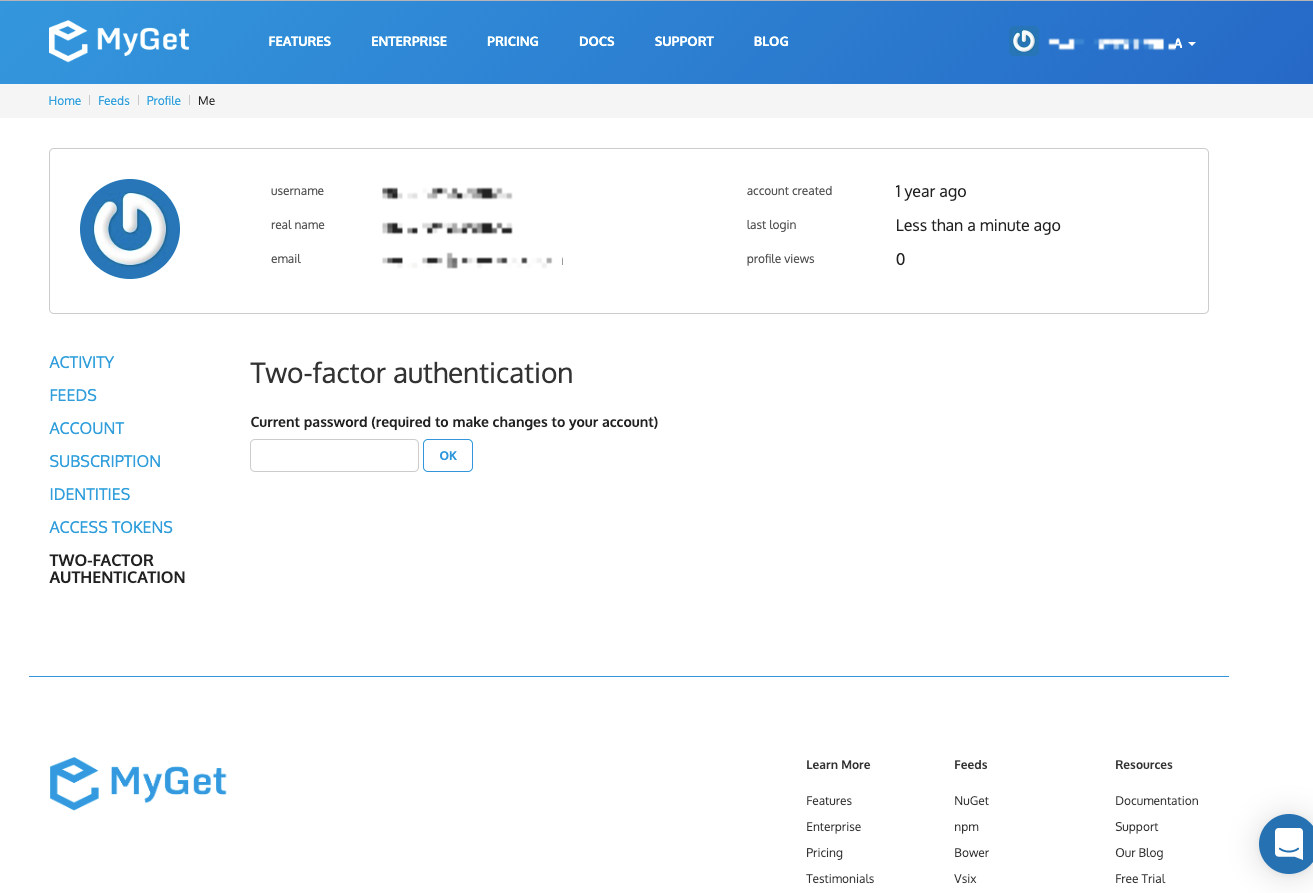Open the ACCOUNT section in the sidebar
The height and width of the screenshot is (893, 1313).
click(87, 428)
